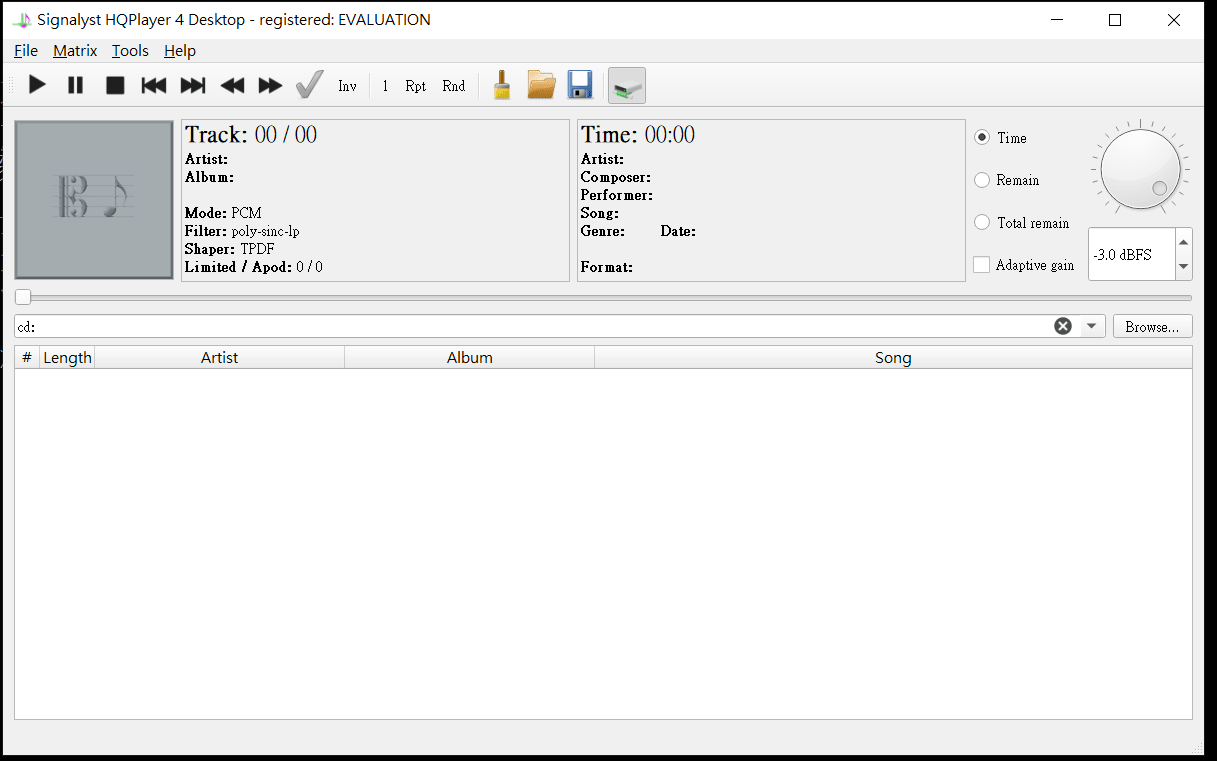The height and width of the screenshot is (761, 1217).
Task: Click the track position seek slider handle
Action: (23, 297)
